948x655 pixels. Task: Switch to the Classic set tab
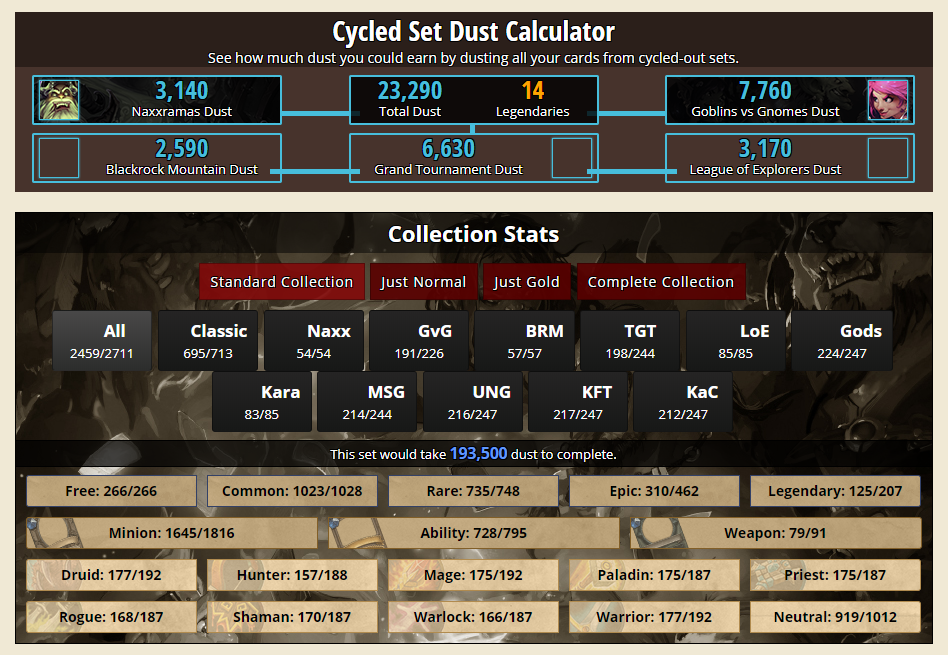tap(208, 341)
